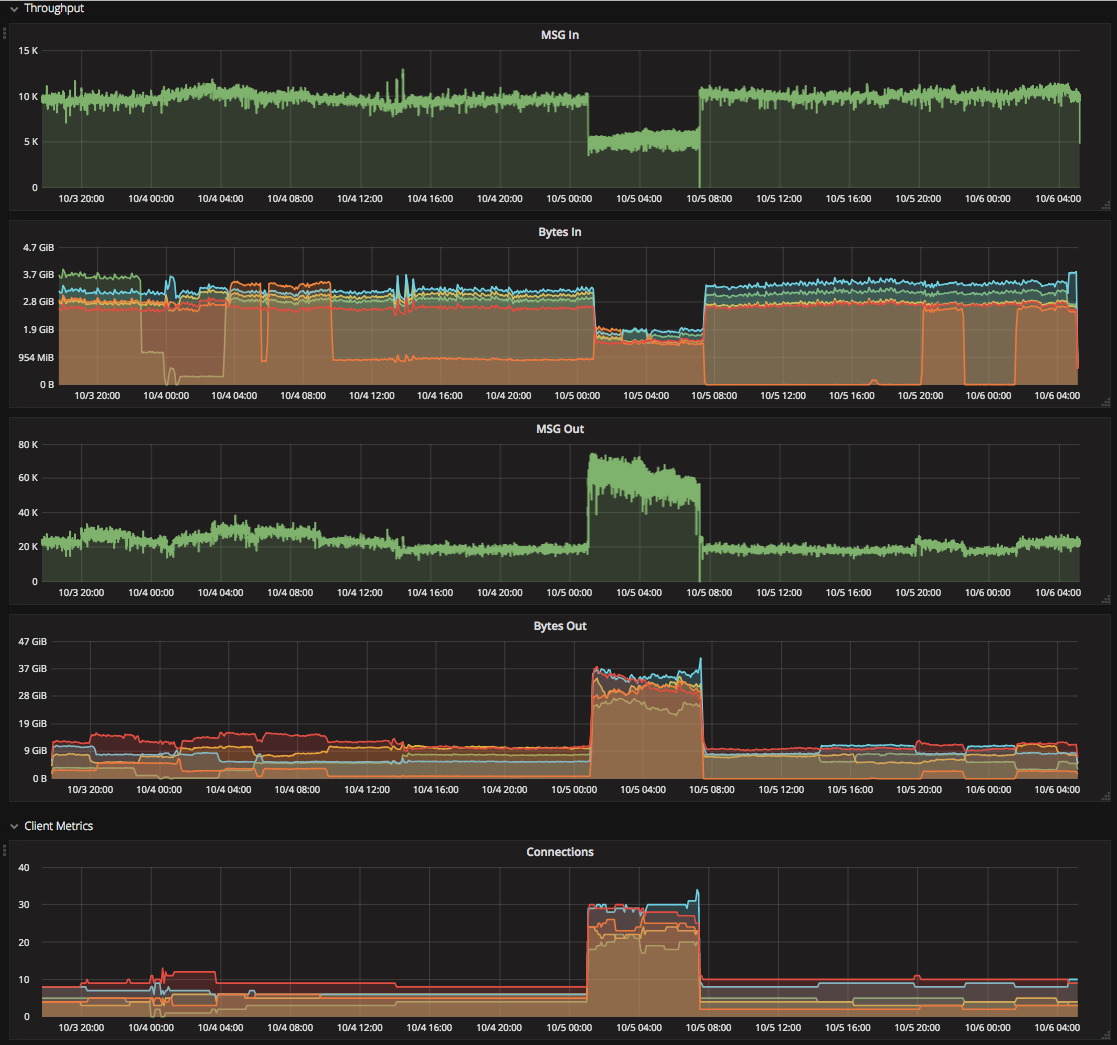Click the 15 K axis label in MSG In
This screenshot has height=1045, width=1117.
[28, 51]
